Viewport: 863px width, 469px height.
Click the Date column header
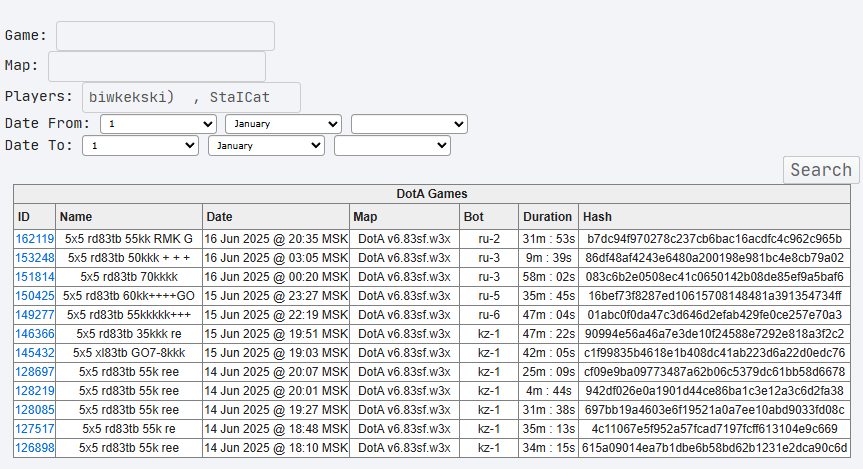[x=276, y=217]
